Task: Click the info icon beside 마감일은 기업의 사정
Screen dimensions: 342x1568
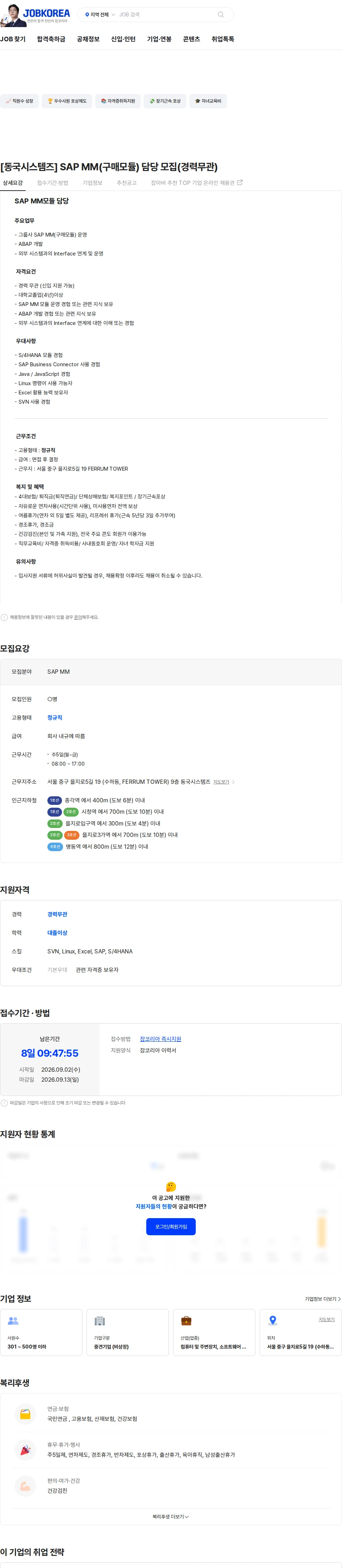Action: click(x=4, y=1103)
